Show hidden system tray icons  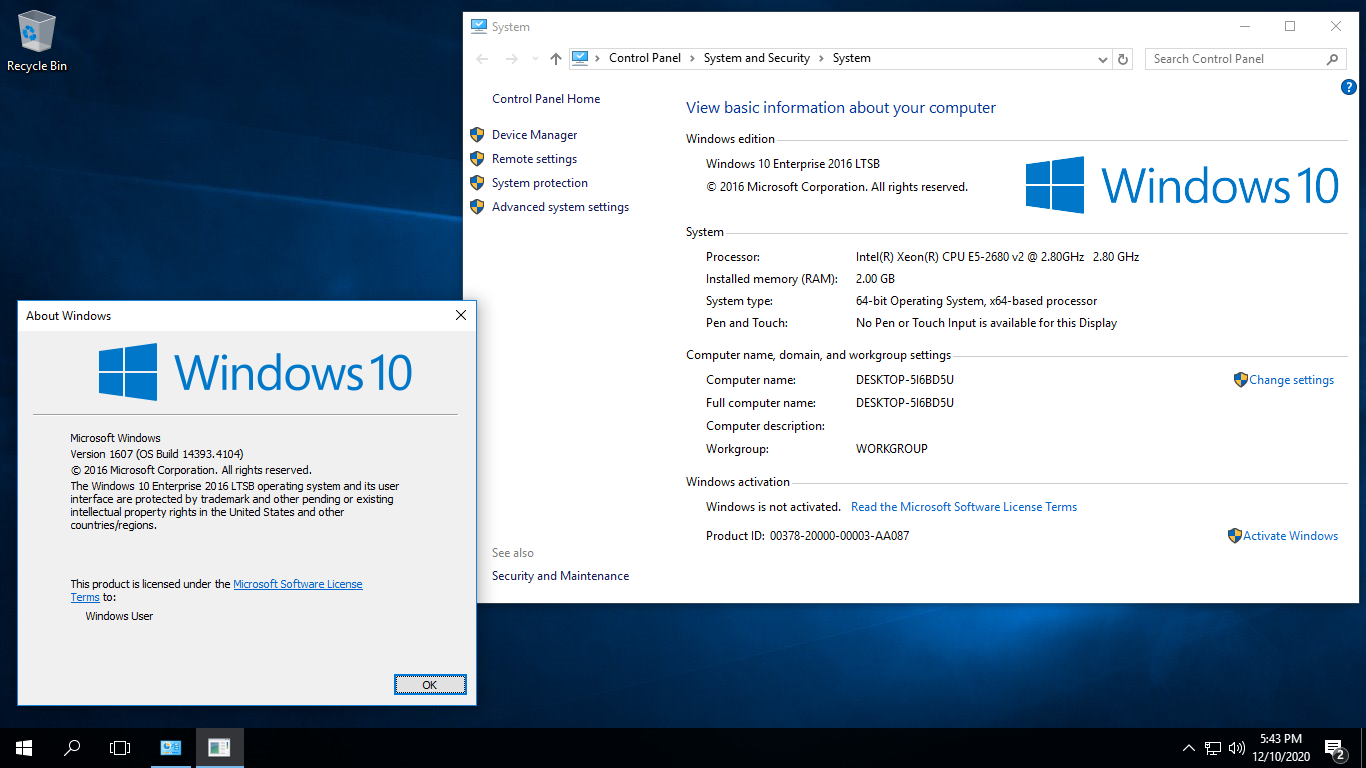[1188, 747]
